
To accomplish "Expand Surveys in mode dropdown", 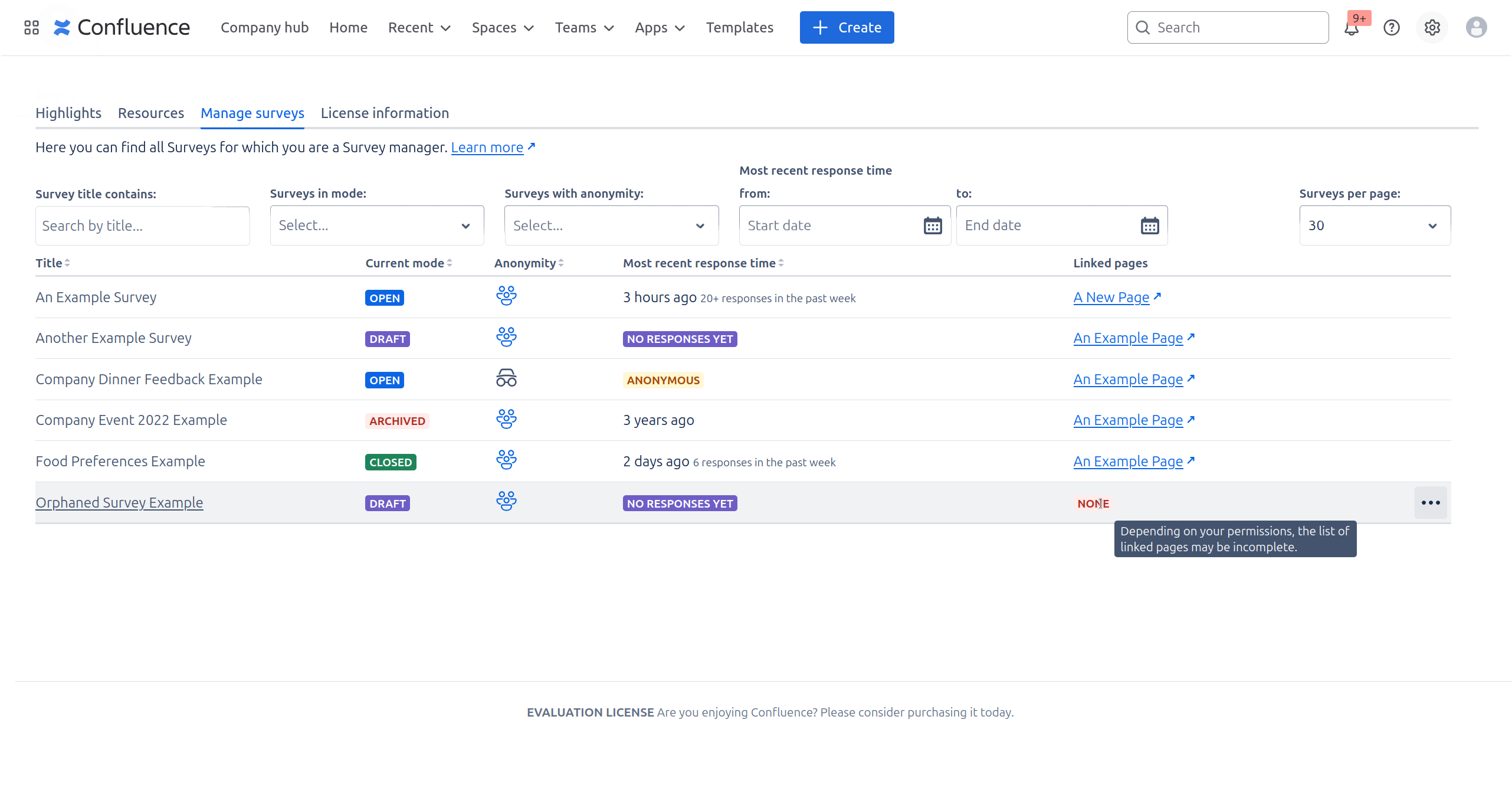I will pyautogui.click(x=376, y=225).
